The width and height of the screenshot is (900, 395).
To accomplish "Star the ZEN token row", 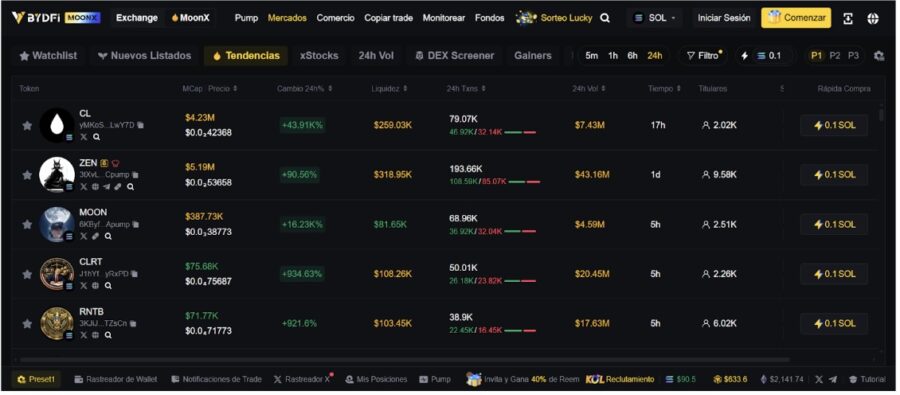I will click(x=26, y=175).
